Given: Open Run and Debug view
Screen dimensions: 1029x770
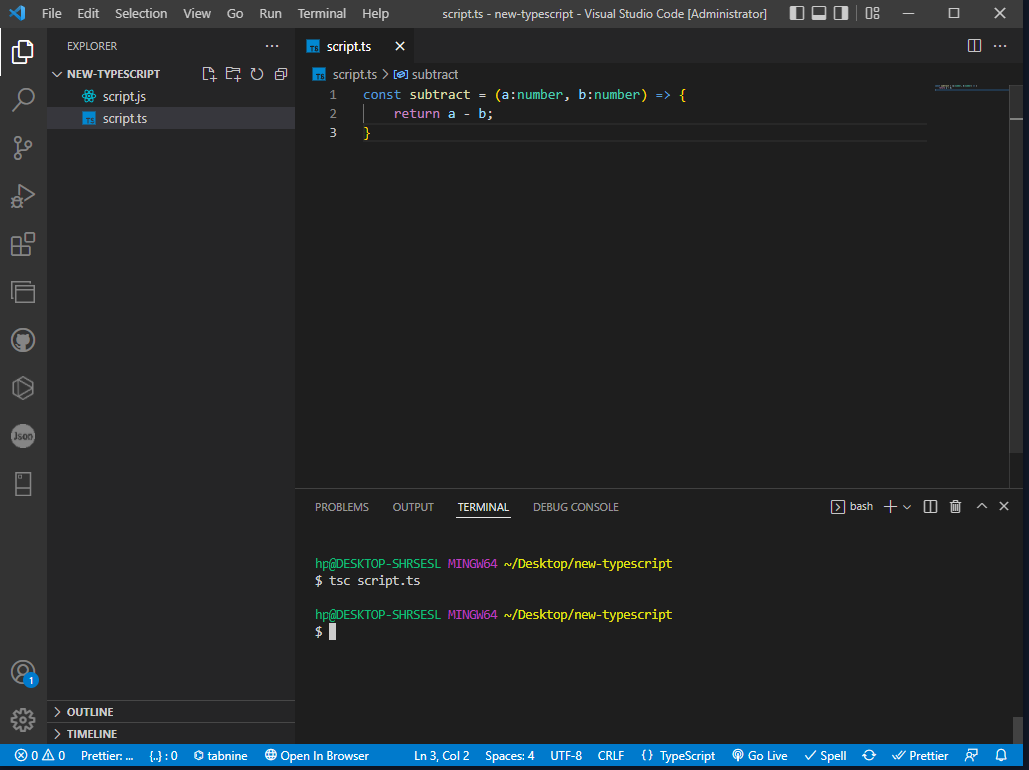Looking at the screenshot, I should (x=23, y=196).
